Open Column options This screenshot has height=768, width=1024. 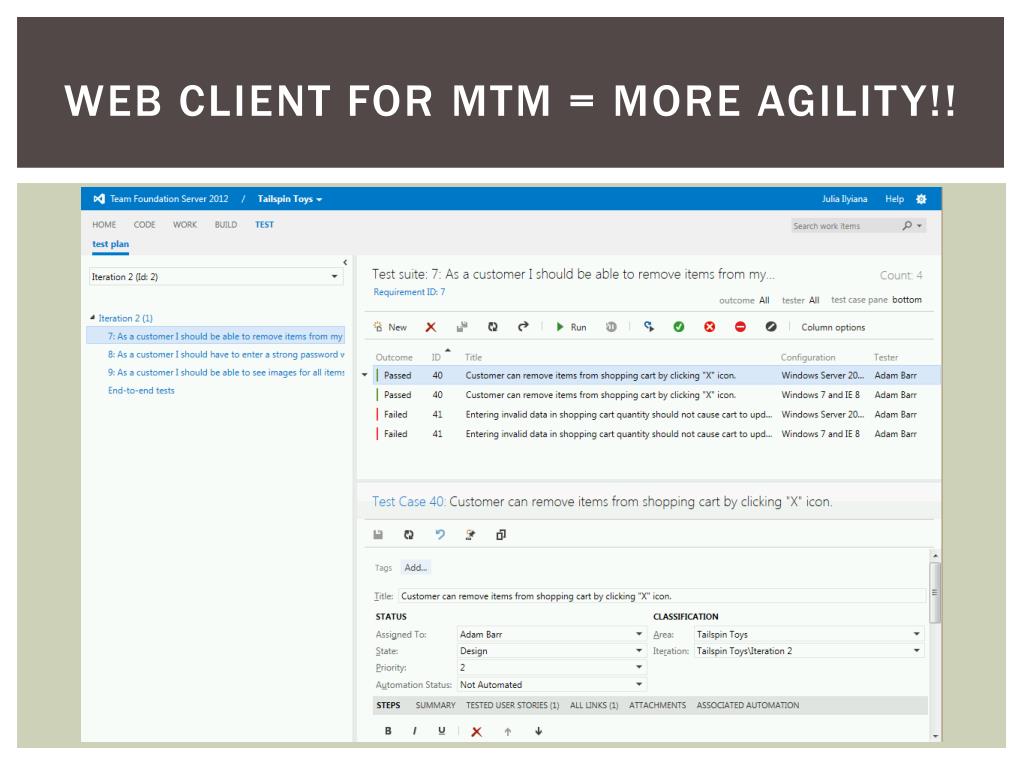point(833,327)
